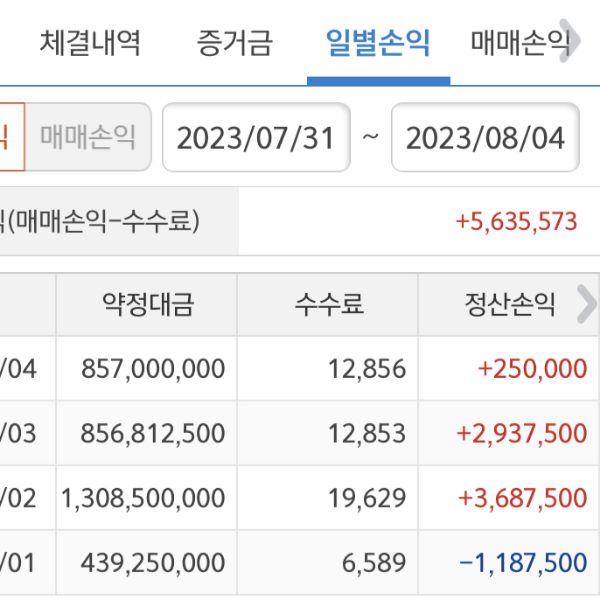The image size is (600, 600).
Task: Go to the 매매손익 tab at top
Action: point(519,43)
